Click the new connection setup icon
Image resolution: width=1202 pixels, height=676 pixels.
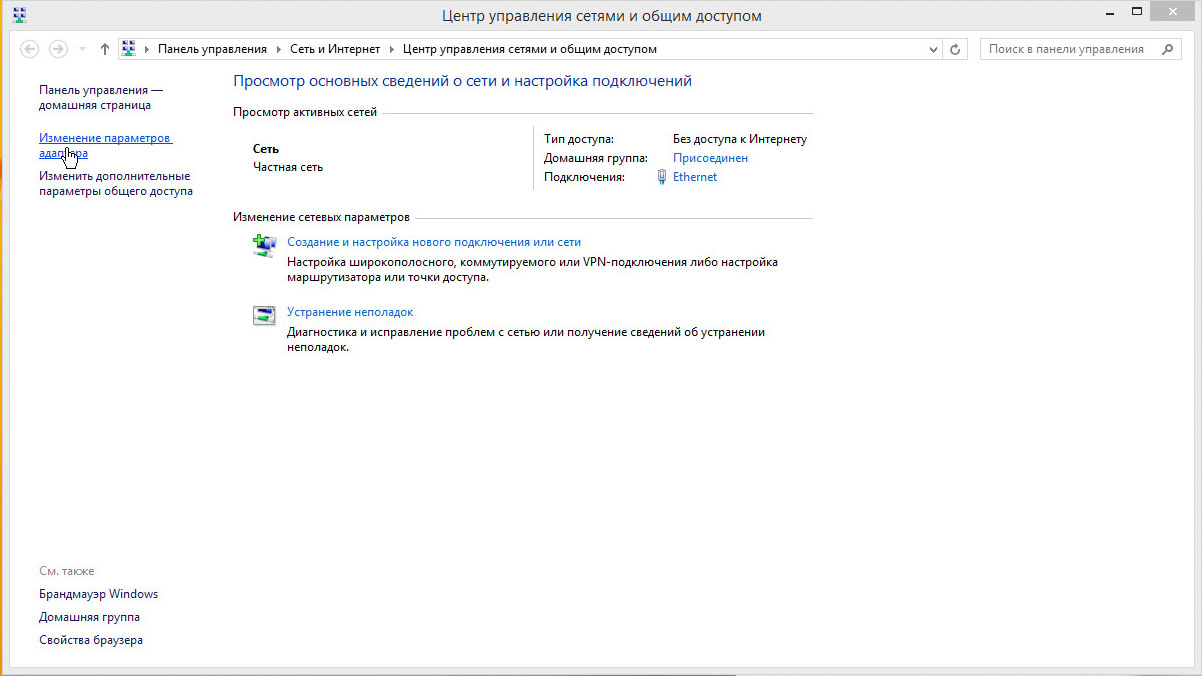263,245
